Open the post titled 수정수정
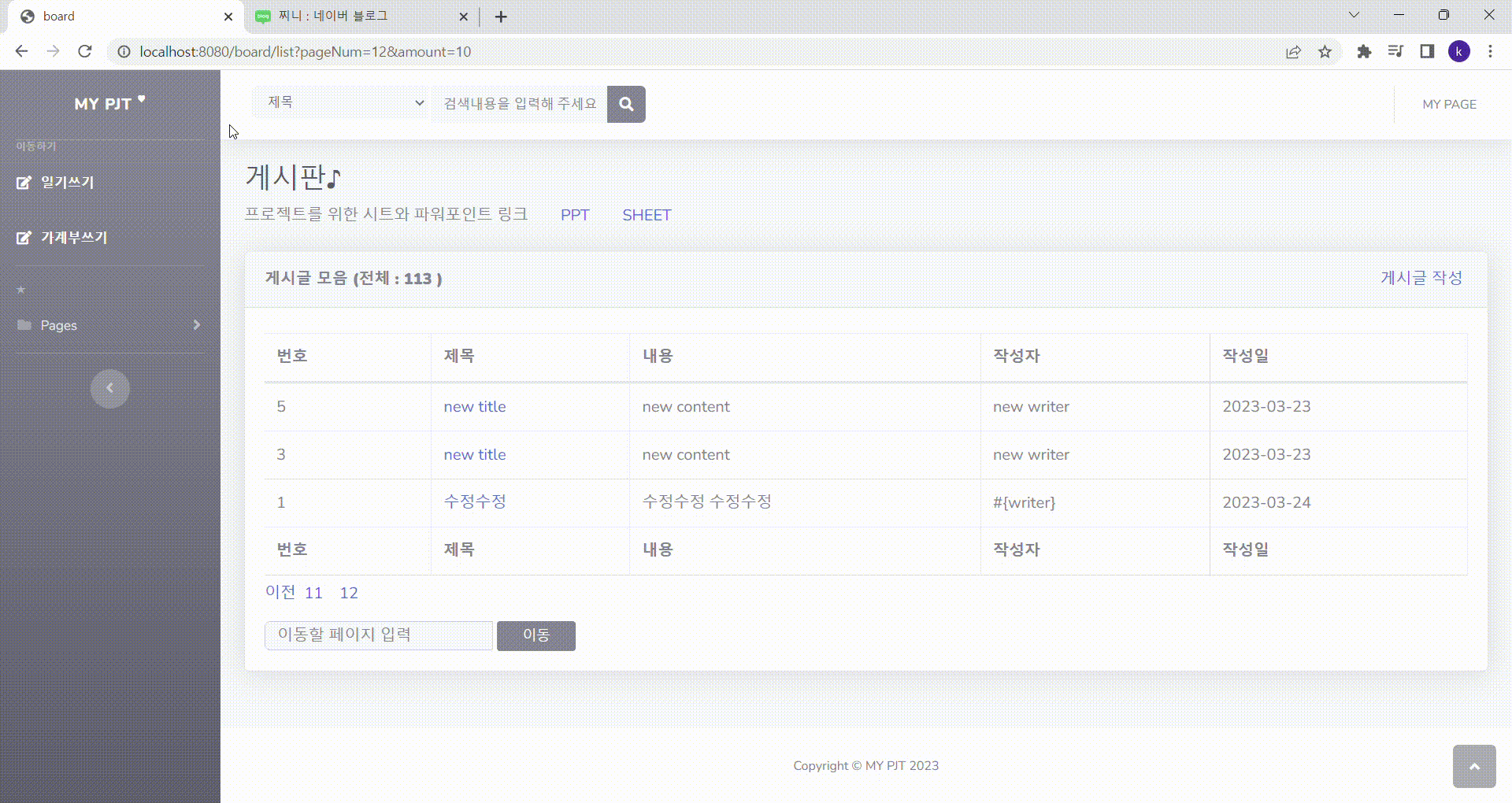Screen dimensions: 1512x803 (475, 502)
